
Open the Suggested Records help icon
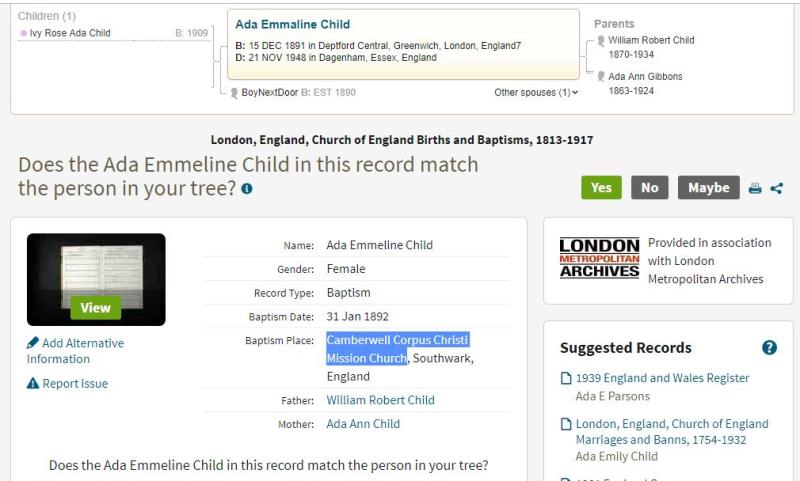coord(769,347)
